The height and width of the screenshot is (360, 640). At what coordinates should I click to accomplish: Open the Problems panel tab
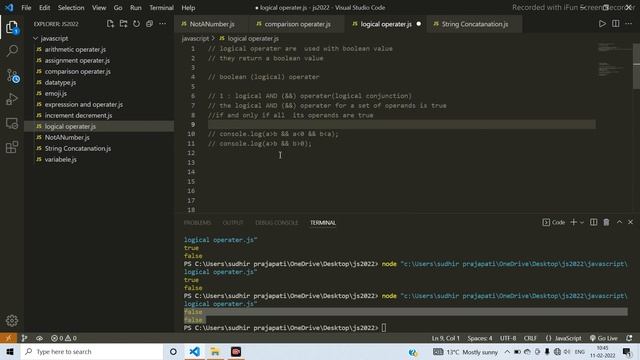tap(198, 222)
